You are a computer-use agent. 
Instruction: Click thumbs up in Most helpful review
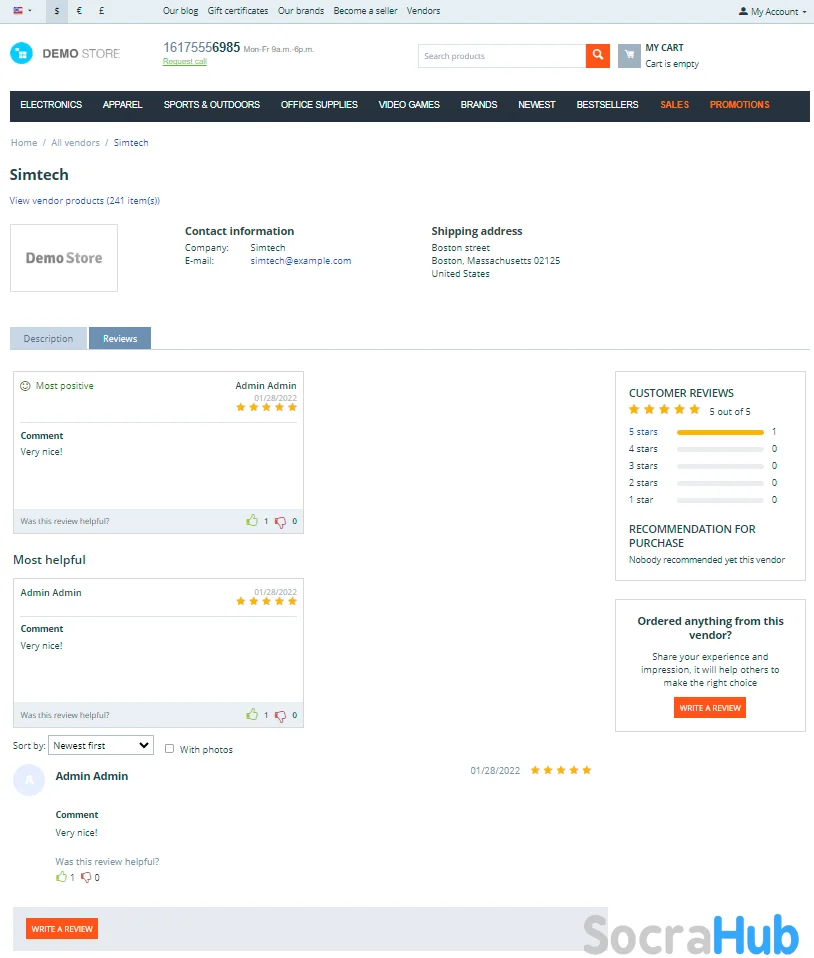coord(252,714)
